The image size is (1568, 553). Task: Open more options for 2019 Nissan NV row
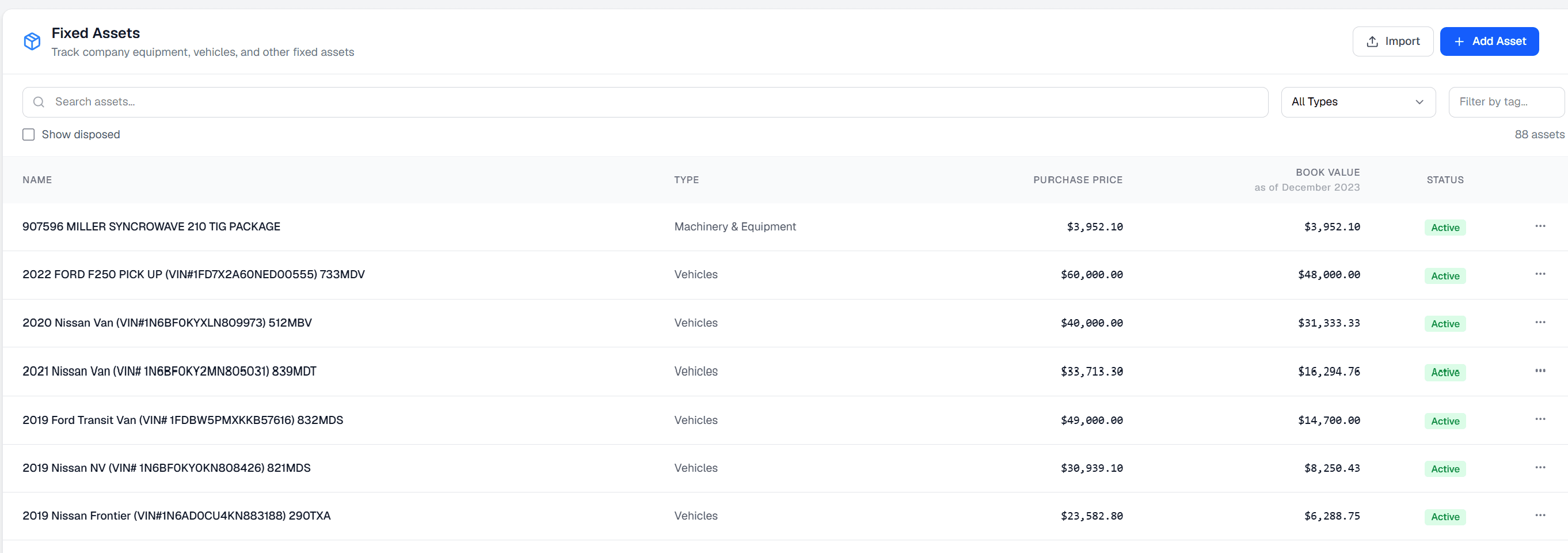point(1540,467)
